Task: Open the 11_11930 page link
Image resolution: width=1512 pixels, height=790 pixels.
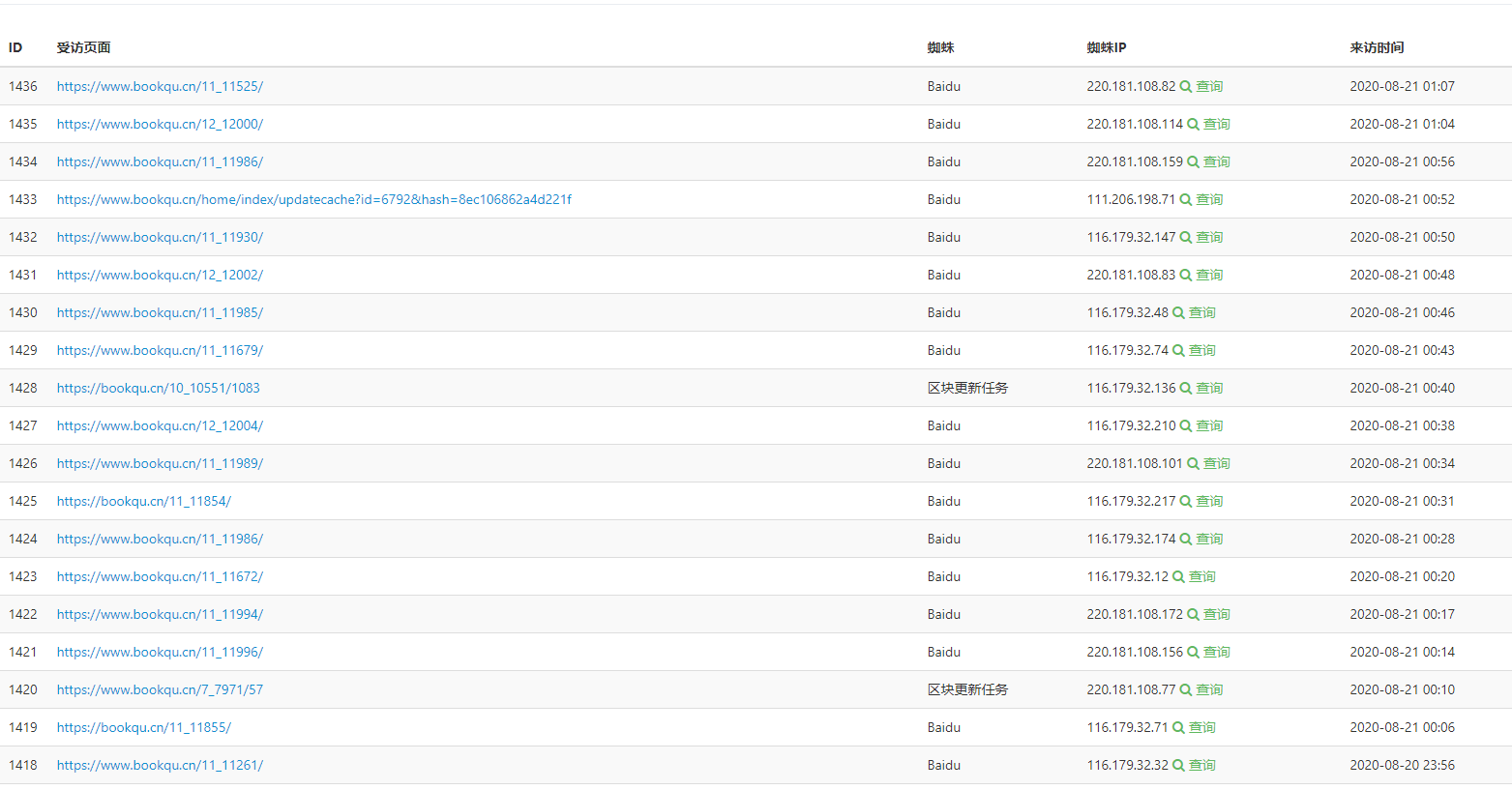Action: tap(160, 237)
